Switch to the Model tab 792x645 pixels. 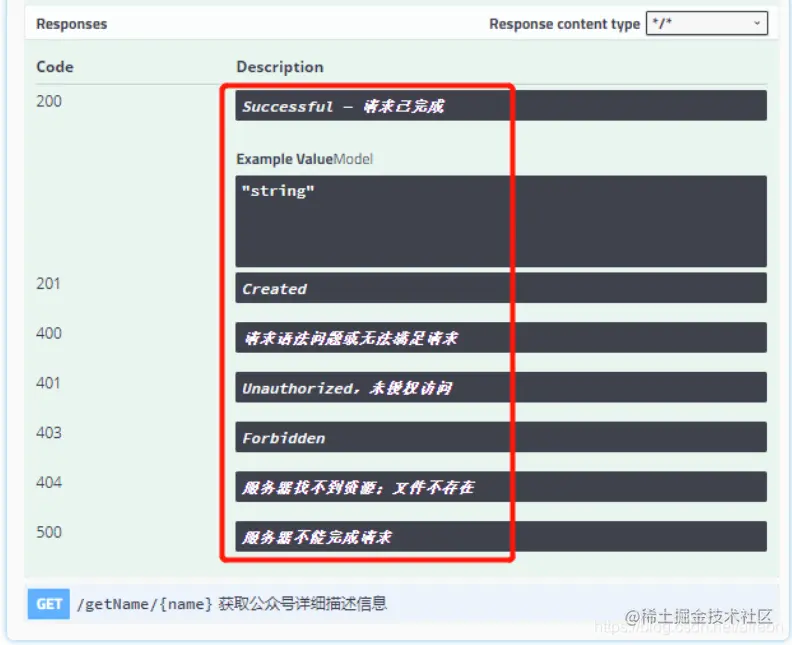(353, 159)
